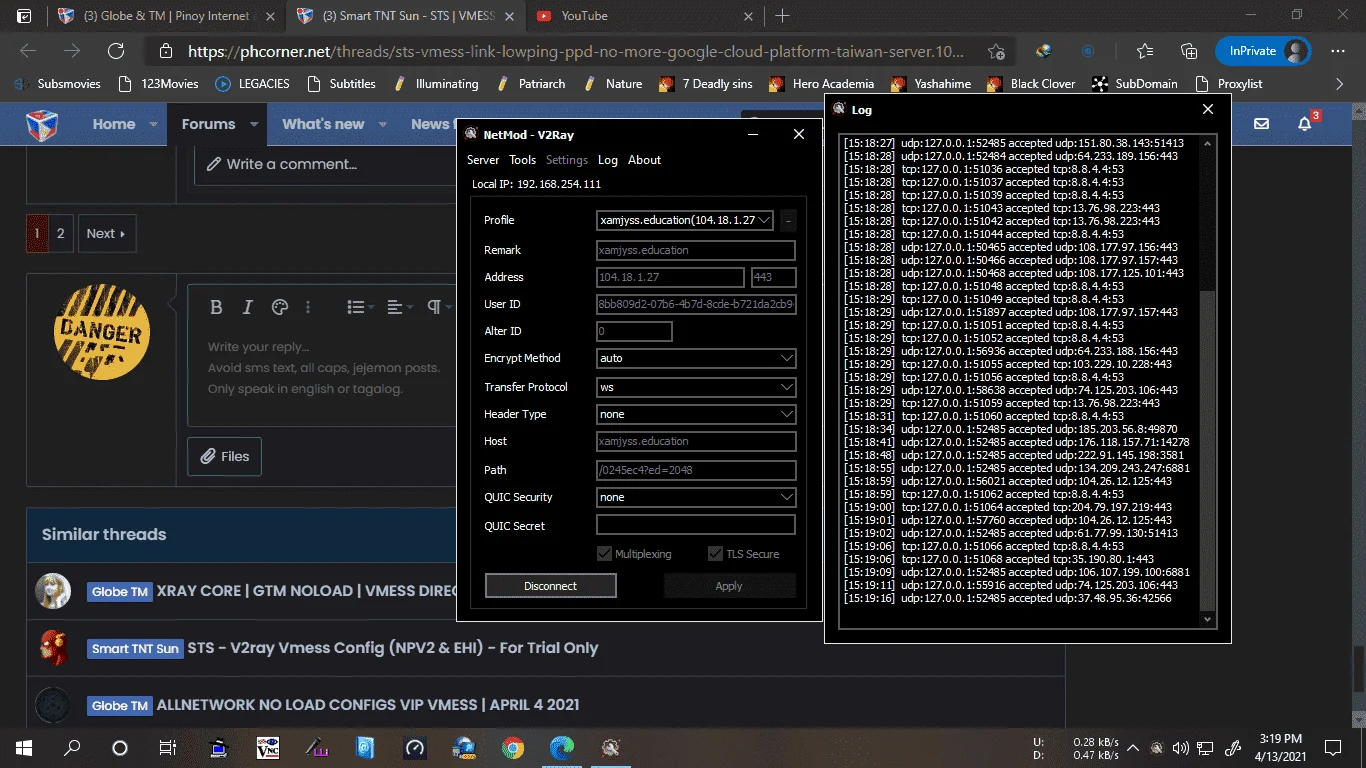
Task: Add this page to favorites
Action: [x=996, y=51]
